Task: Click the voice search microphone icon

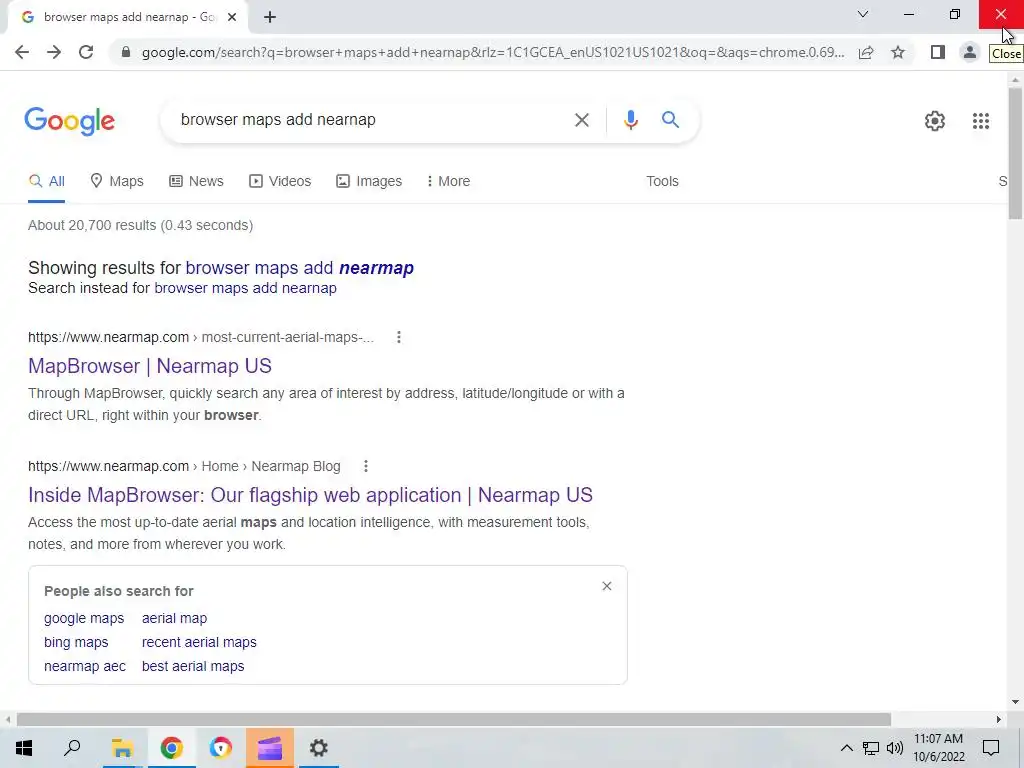Action: point(630,120)
